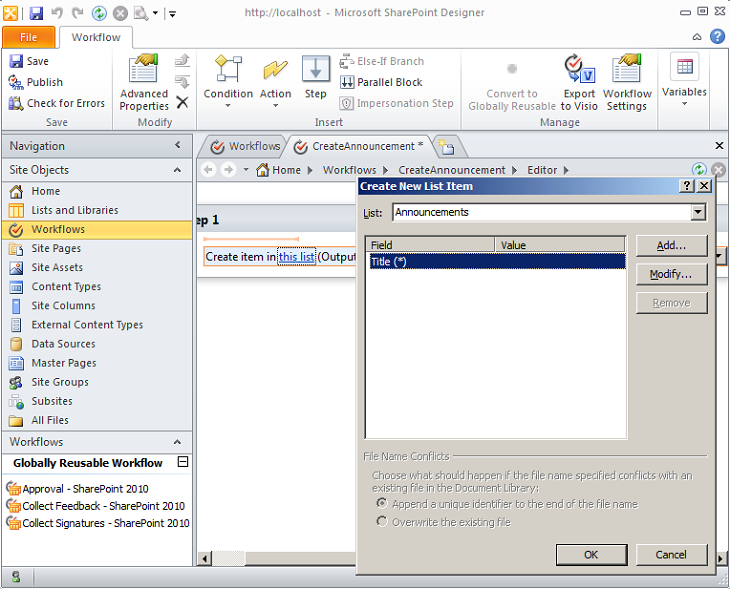Open Workflow Settings
This screenshot has height=589, width=730.
pos(627,82)
